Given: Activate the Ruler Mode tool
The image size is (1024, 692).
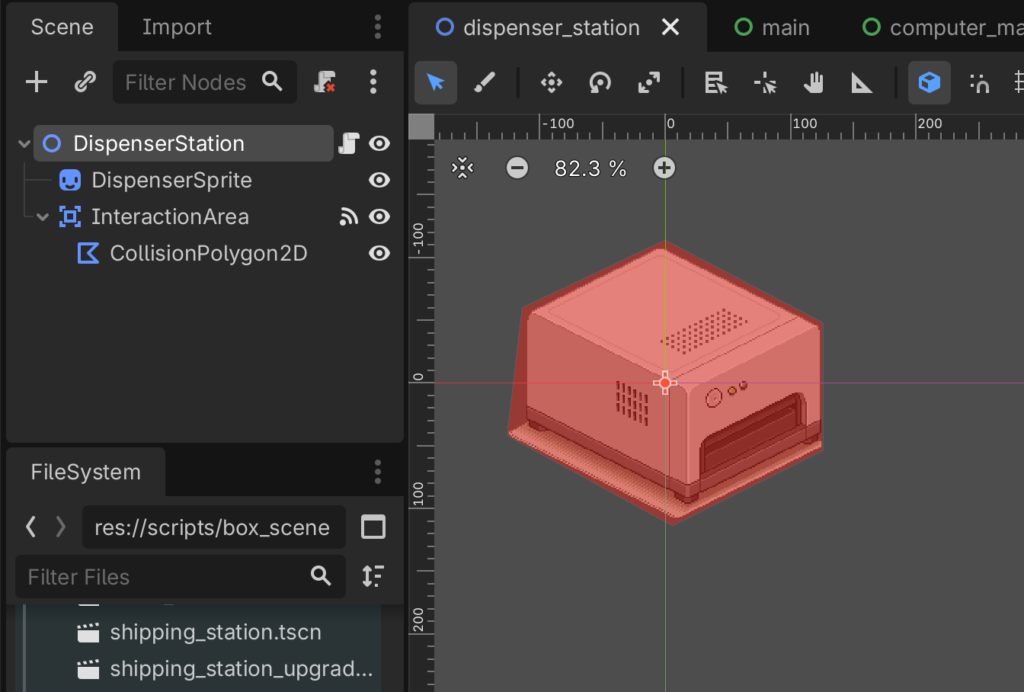Looking at the screenshot, I should tap(862, 83).
